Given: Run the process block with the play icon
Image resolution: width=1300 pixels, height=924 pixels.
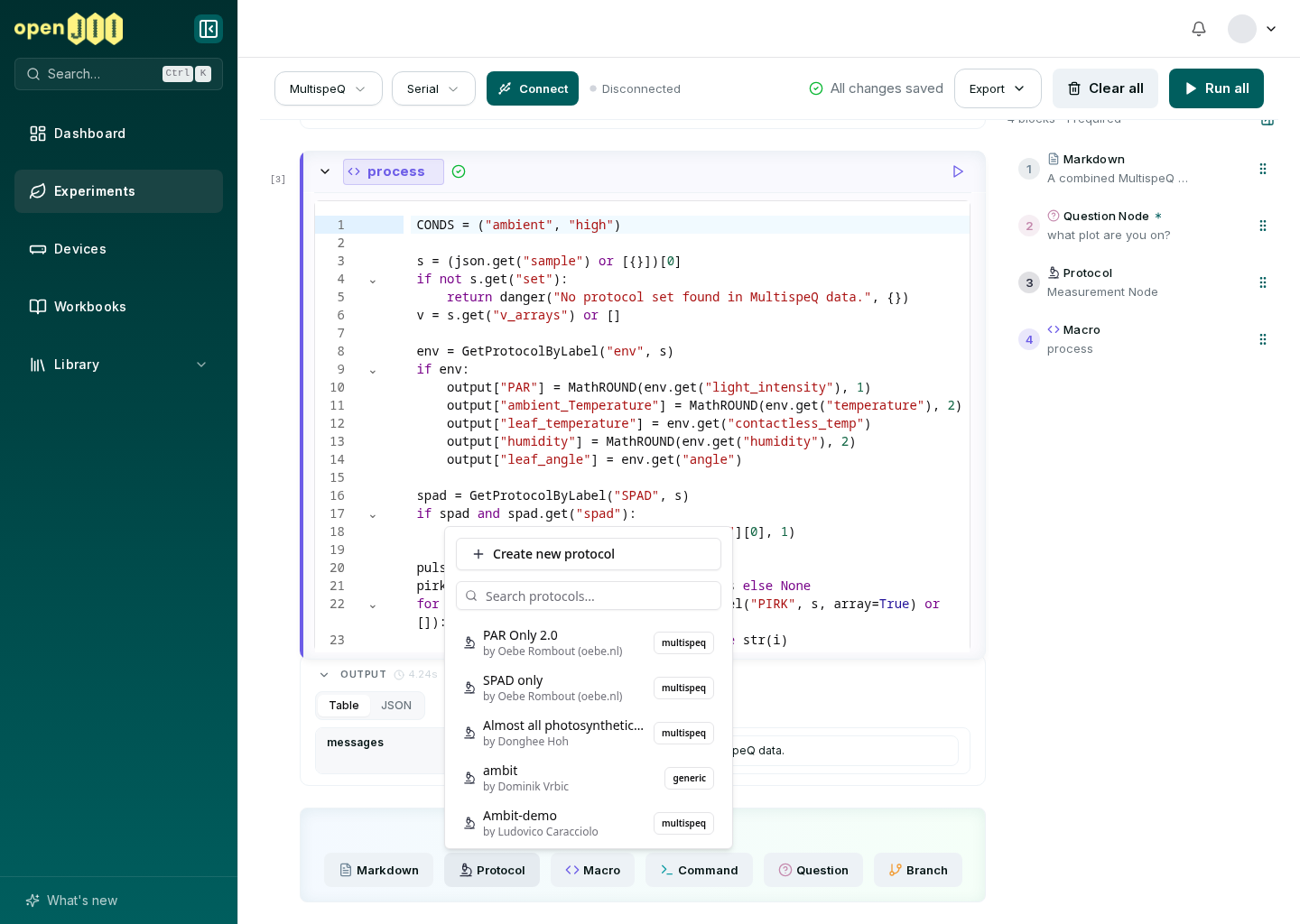Looking at the screenshot, I should pyautogui.click(x=958, y=171).
